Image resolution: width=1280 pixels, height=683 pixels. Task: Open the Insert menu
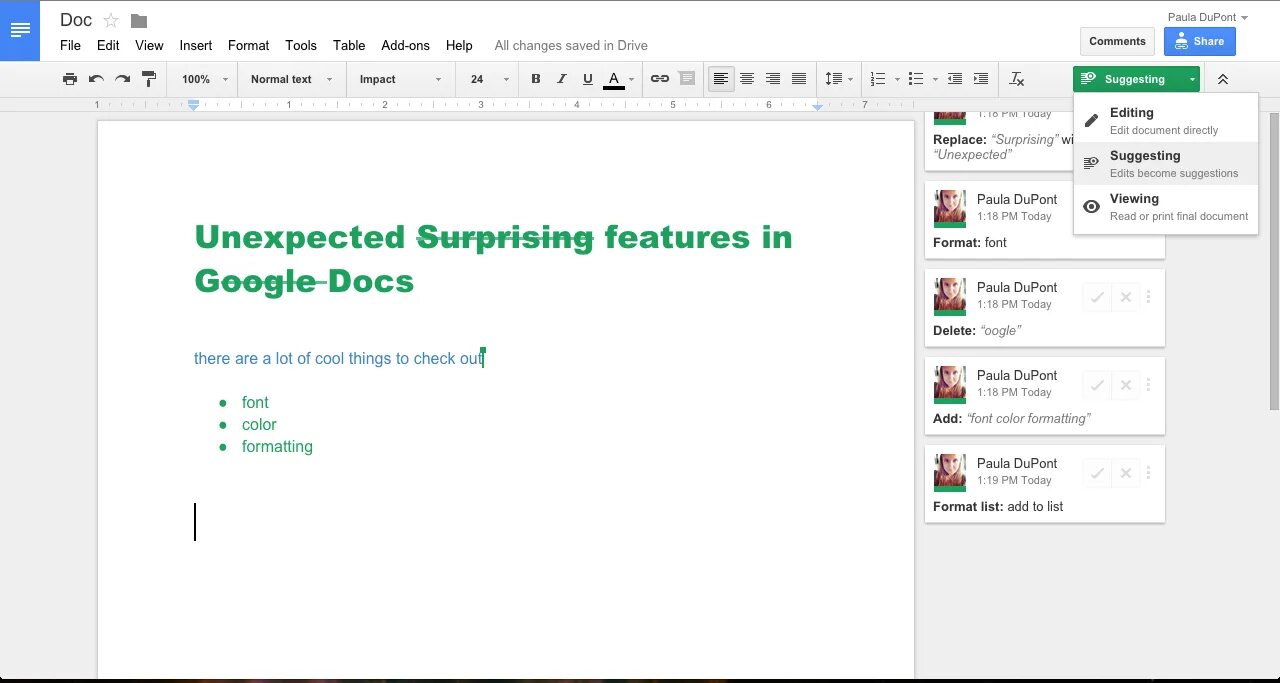[196, 45]
